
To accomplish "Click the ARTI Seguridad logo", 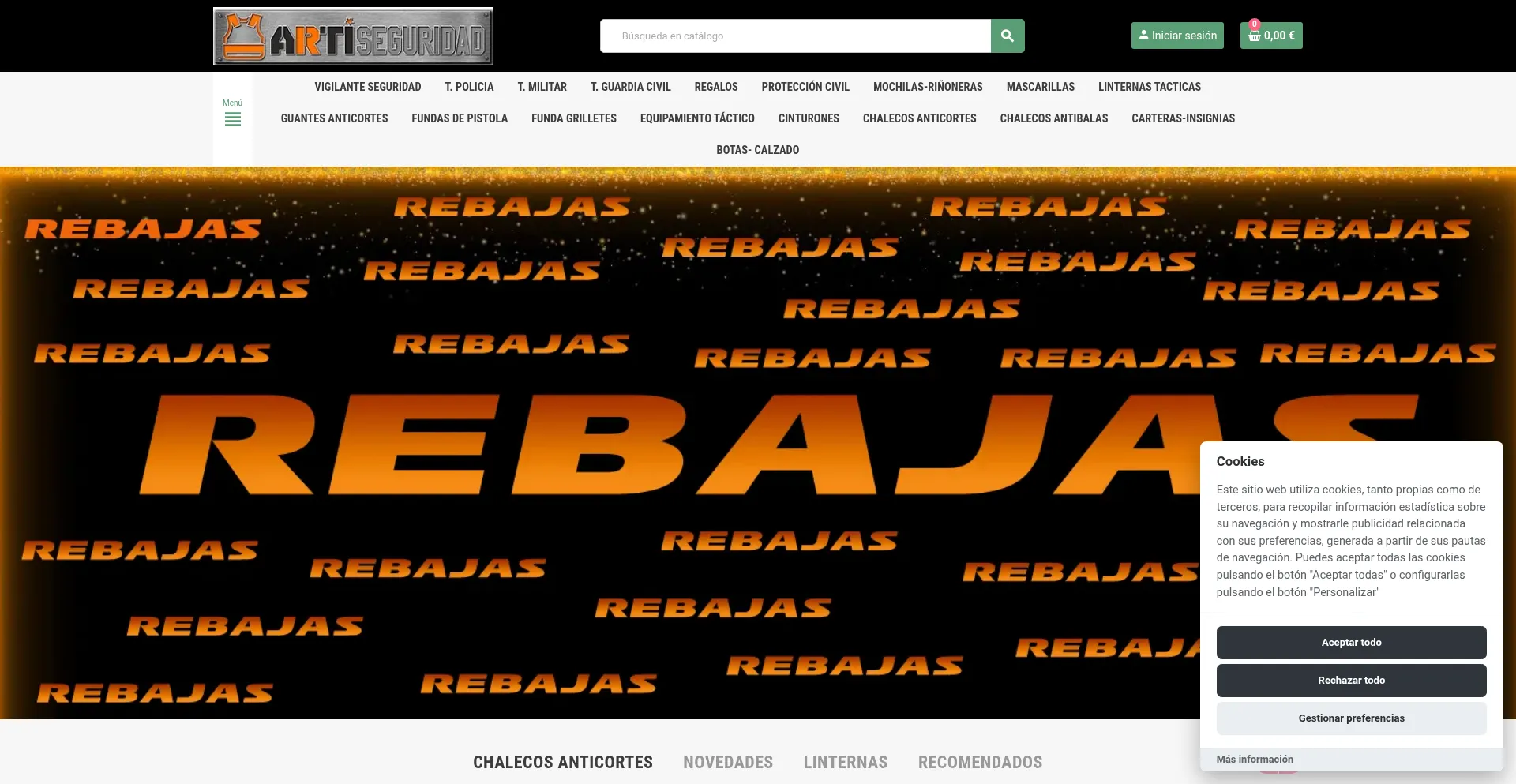I will pyautogui.click(x=353, y=36).
